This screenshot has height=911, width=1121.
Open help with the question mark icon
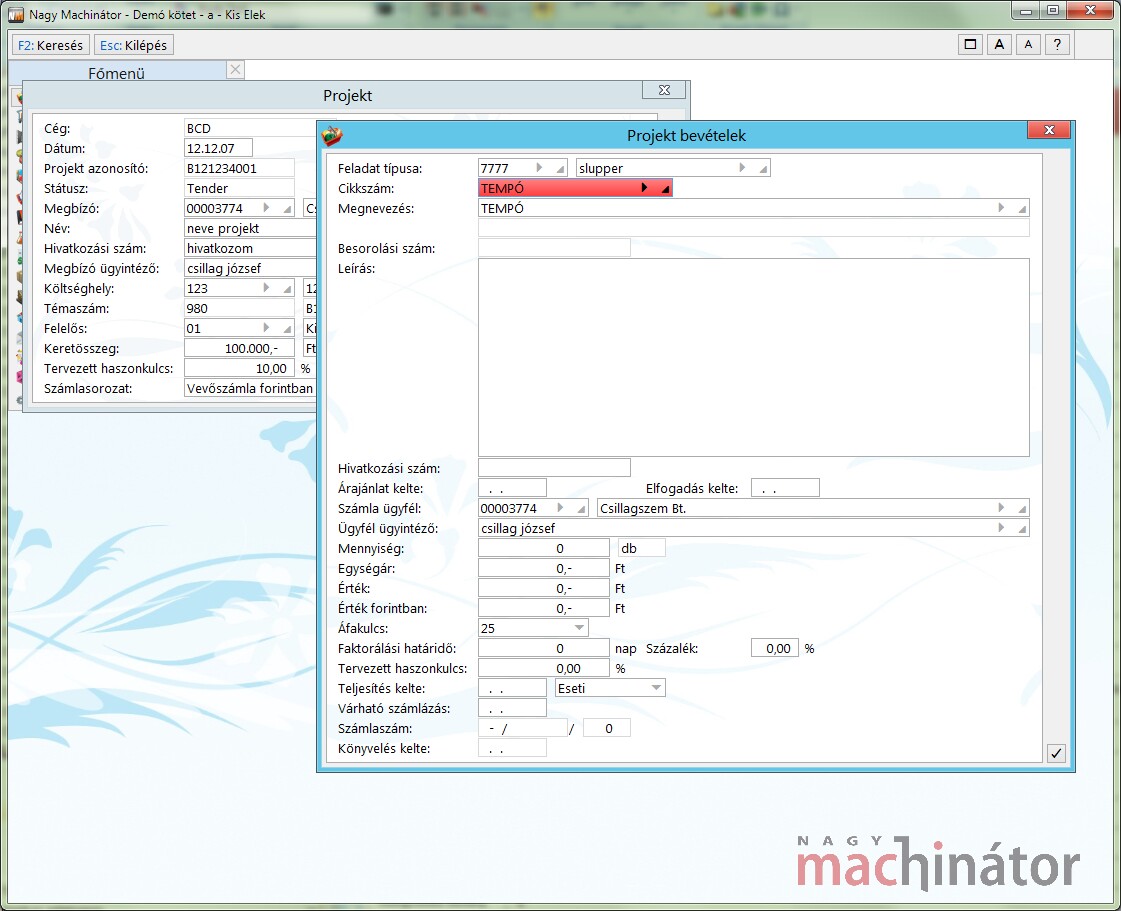point(1057,44)
